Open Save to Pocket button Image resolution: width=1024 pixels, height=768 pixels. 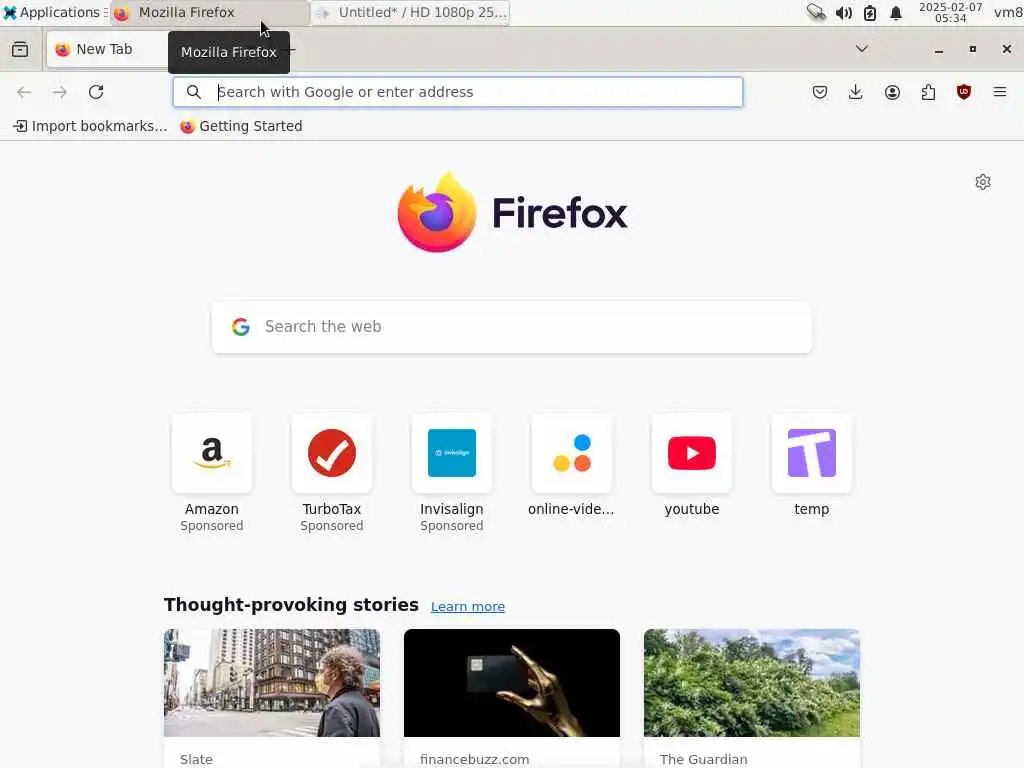click(820, 92)
